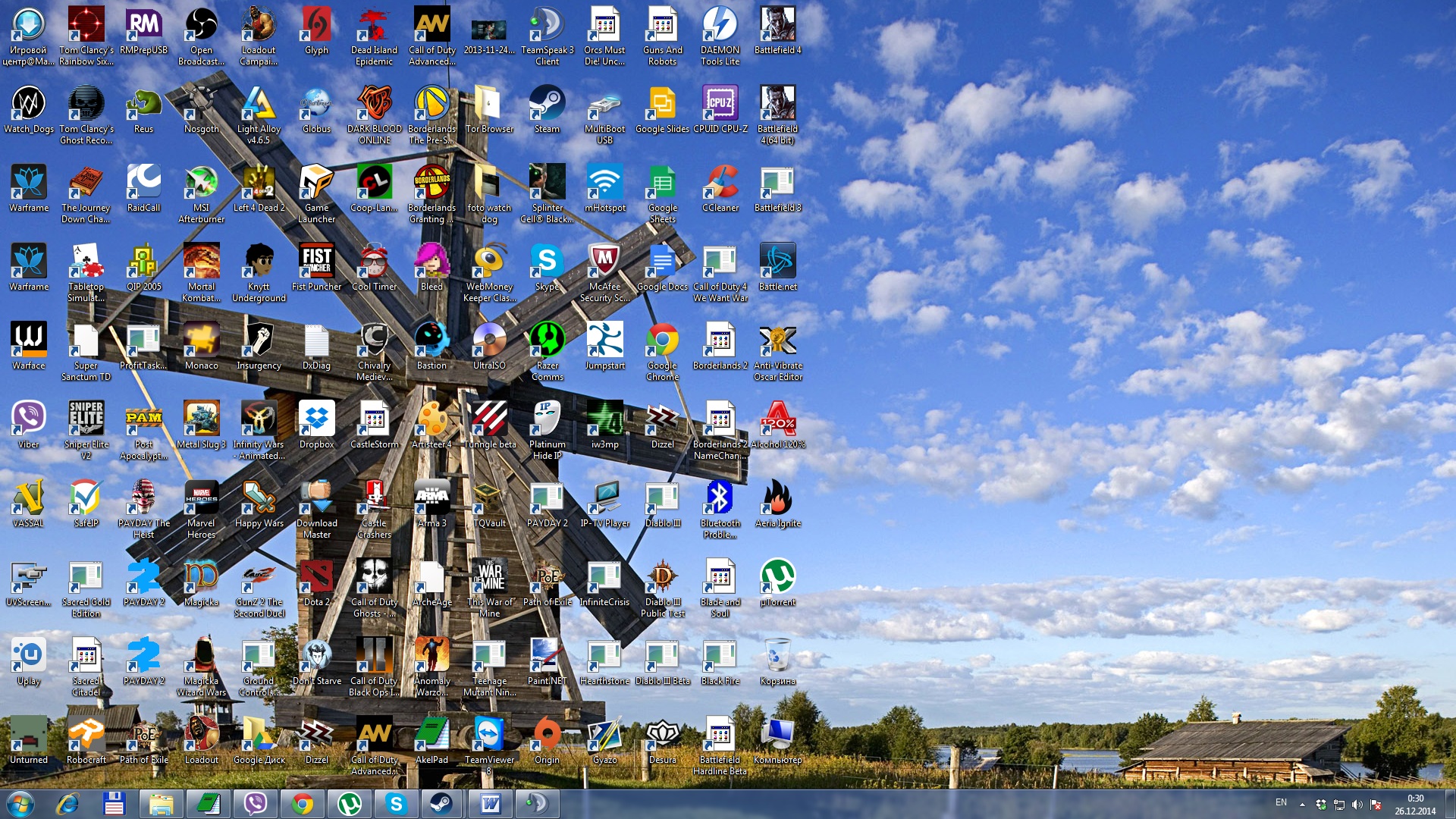
Task: Open the Компьютер desktop icon
Action: [777, 741]
